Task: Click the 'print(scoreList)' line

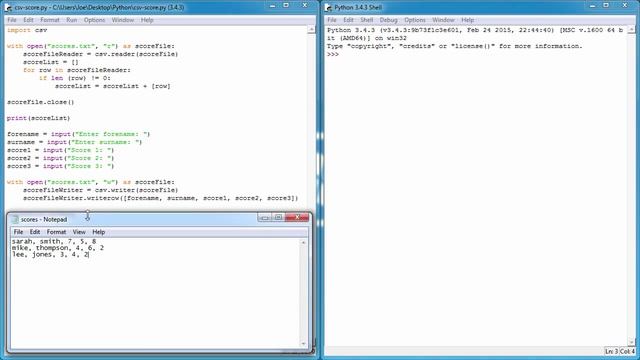Action: point(38,118)
